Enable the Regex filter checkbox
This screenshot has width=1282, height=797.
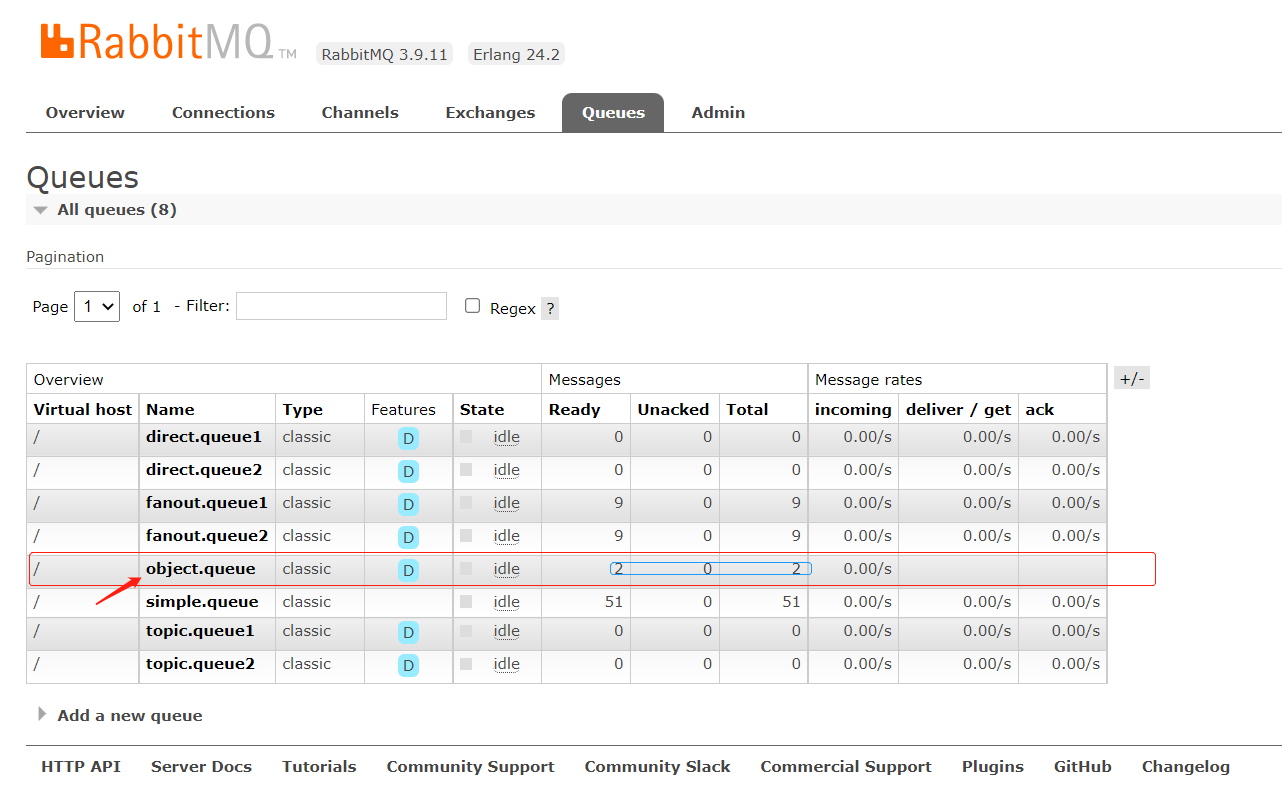pyautogui.click(x=473, y=306)
